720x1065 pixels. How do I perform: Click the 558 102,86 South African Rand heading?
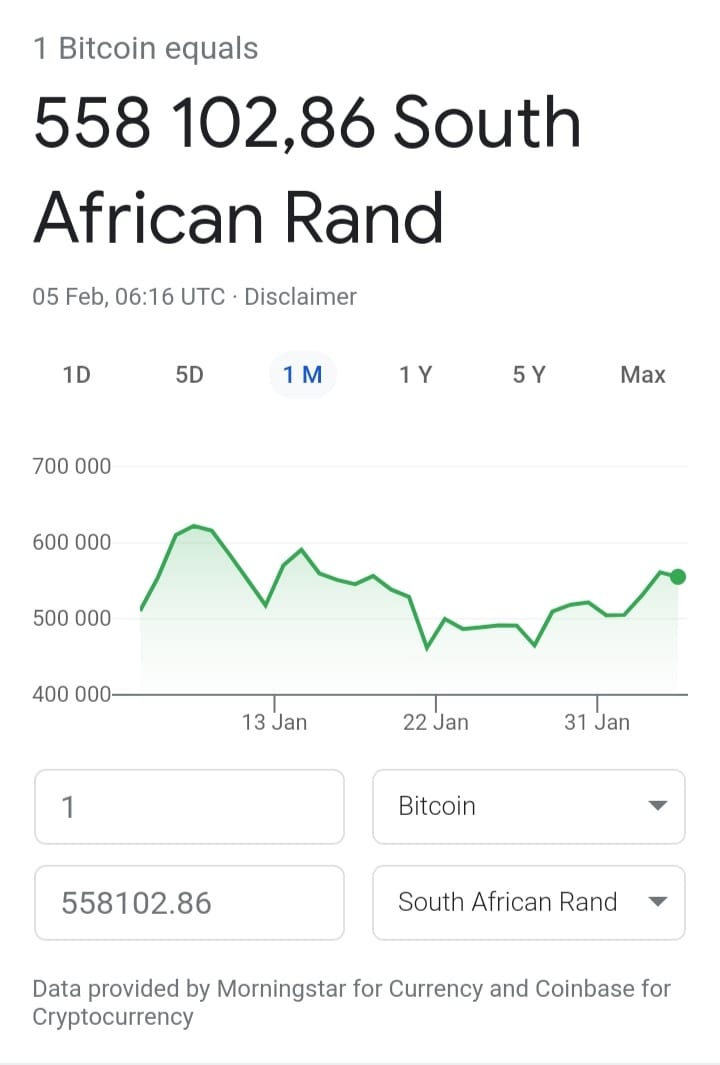coord(307,169)
